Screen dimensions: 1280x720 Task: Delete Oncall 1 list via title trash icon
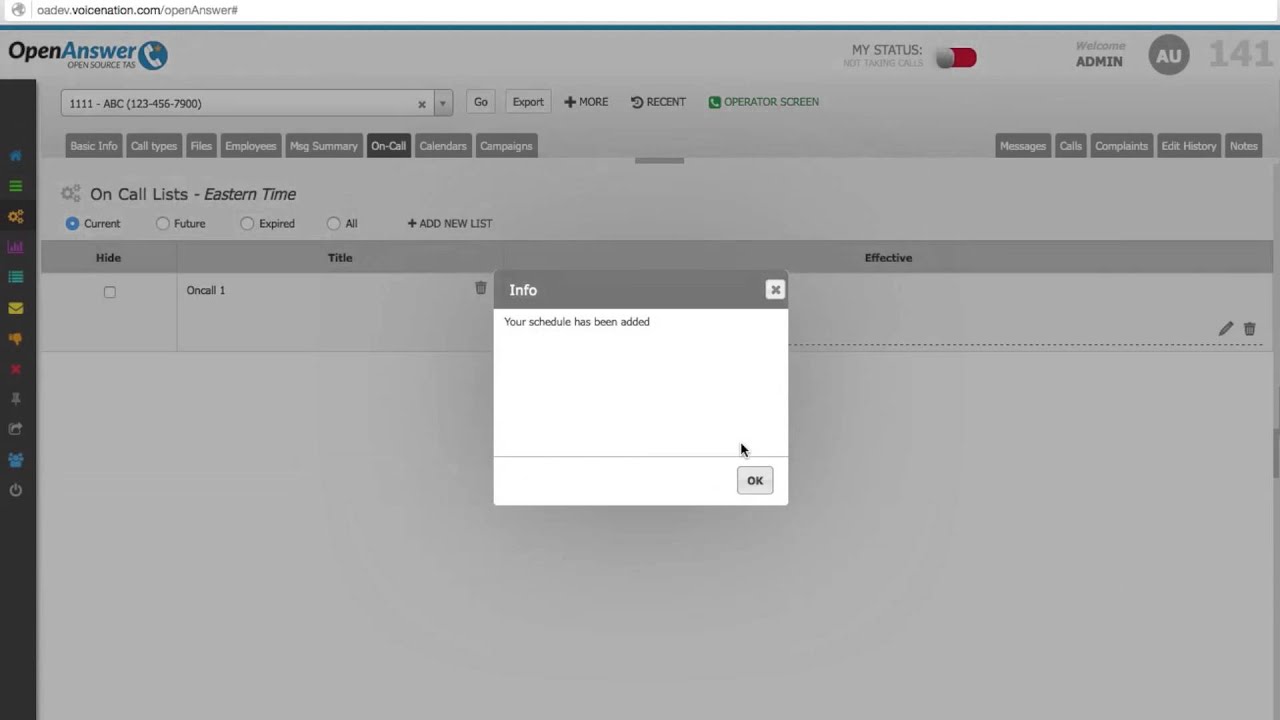[481, 288]
